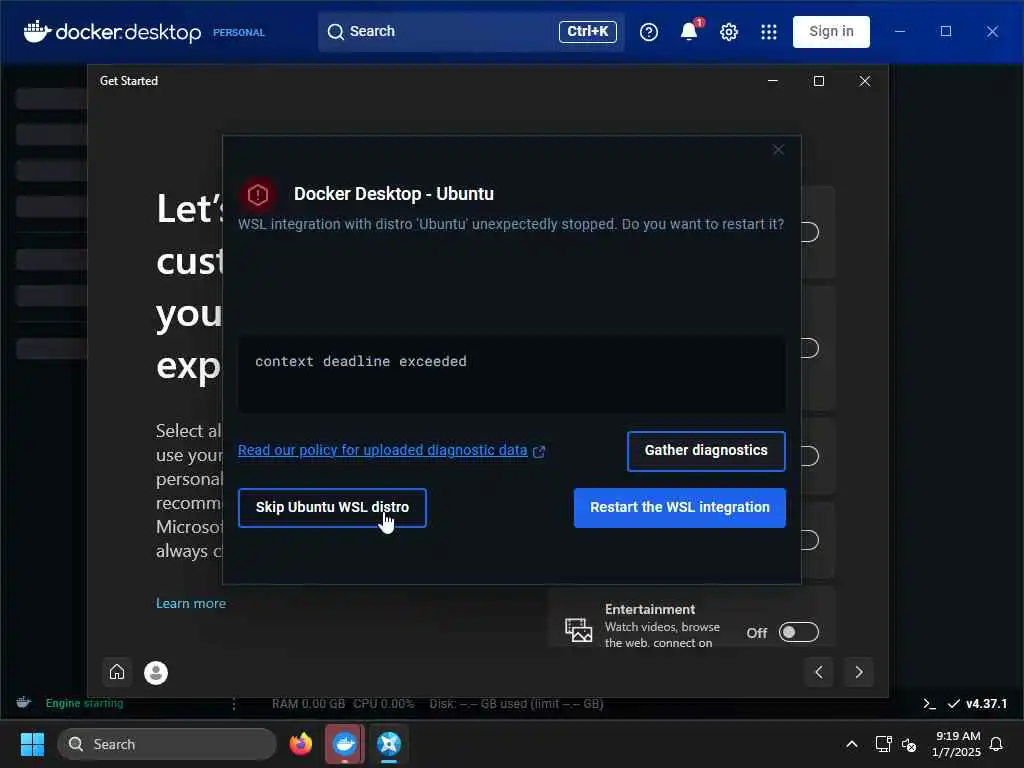Screen dimensions: 1024x768
Task: Click the context deadline exceeded message box
Action: [x=511, y=374]
